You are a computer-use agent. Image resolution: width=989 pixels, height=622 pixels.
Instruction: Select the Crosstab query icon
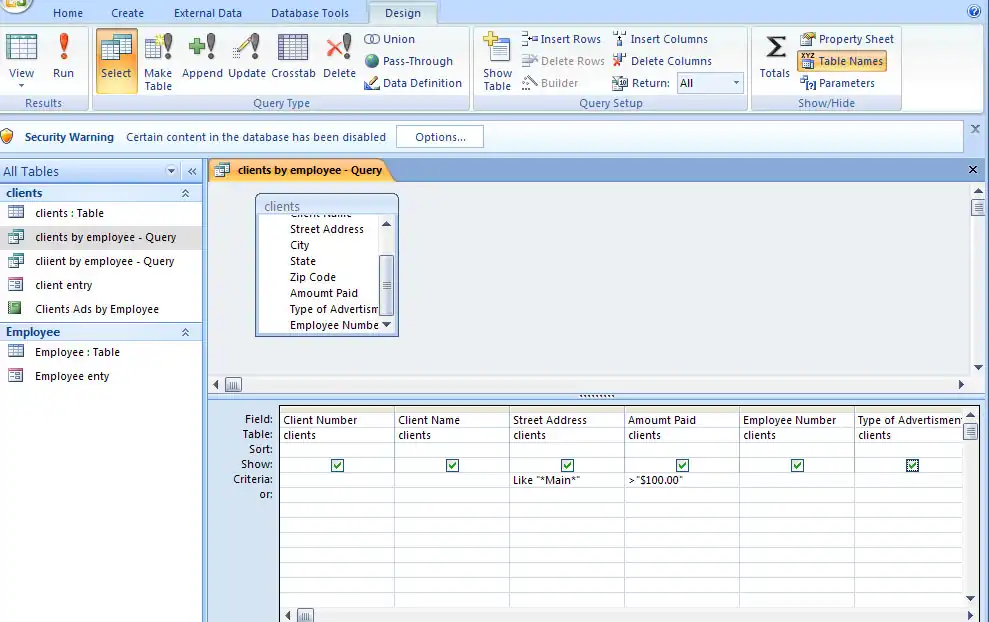(293, 56)
